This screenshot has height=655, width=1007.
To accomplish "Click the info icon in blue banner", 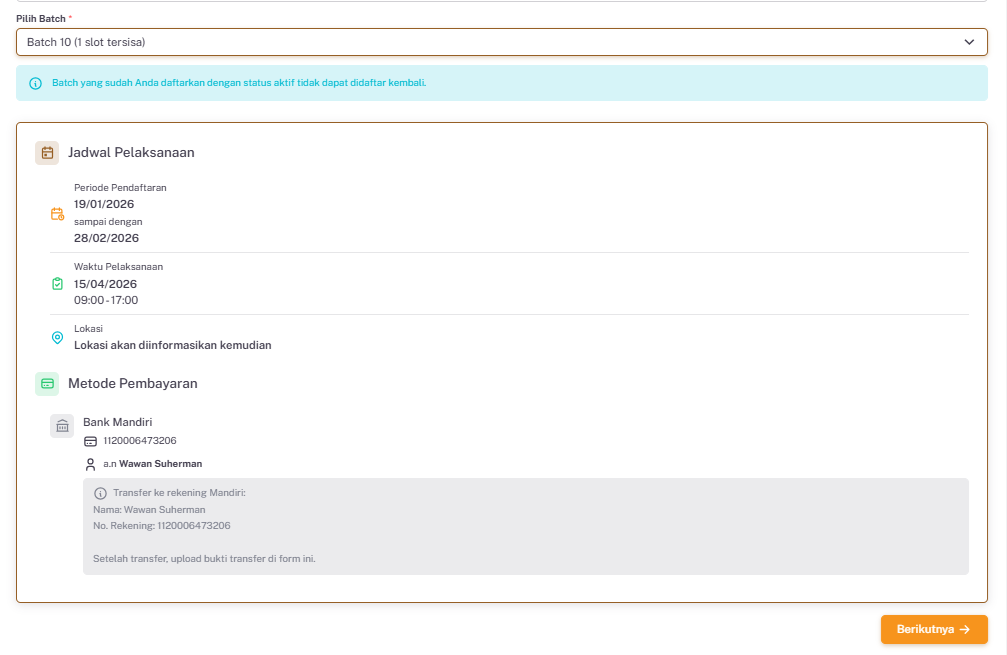I will tap(36, 83).
